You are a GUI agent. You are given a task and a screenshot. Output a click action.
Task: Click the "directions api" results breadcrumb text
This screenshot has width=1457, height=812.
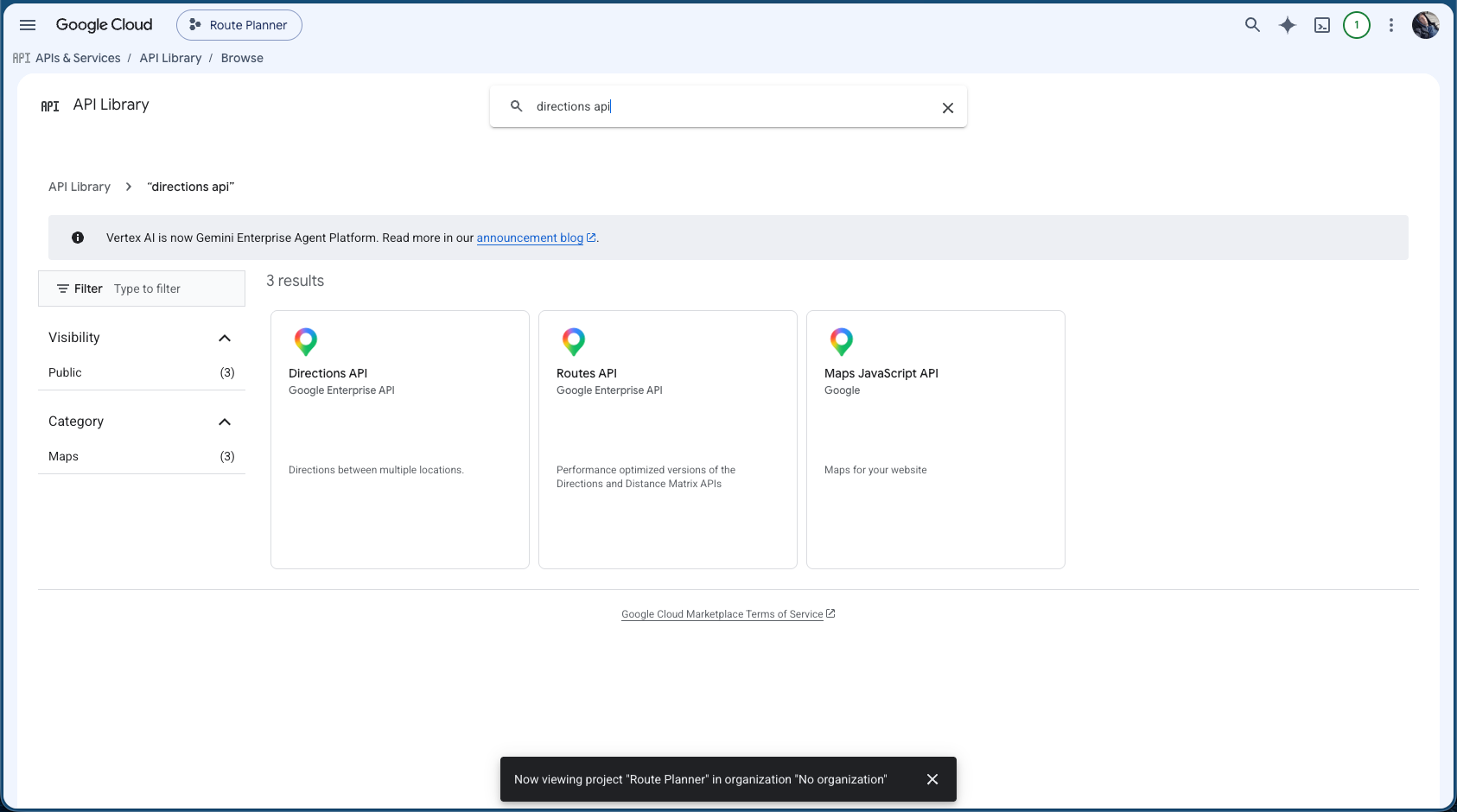(191, 187)
